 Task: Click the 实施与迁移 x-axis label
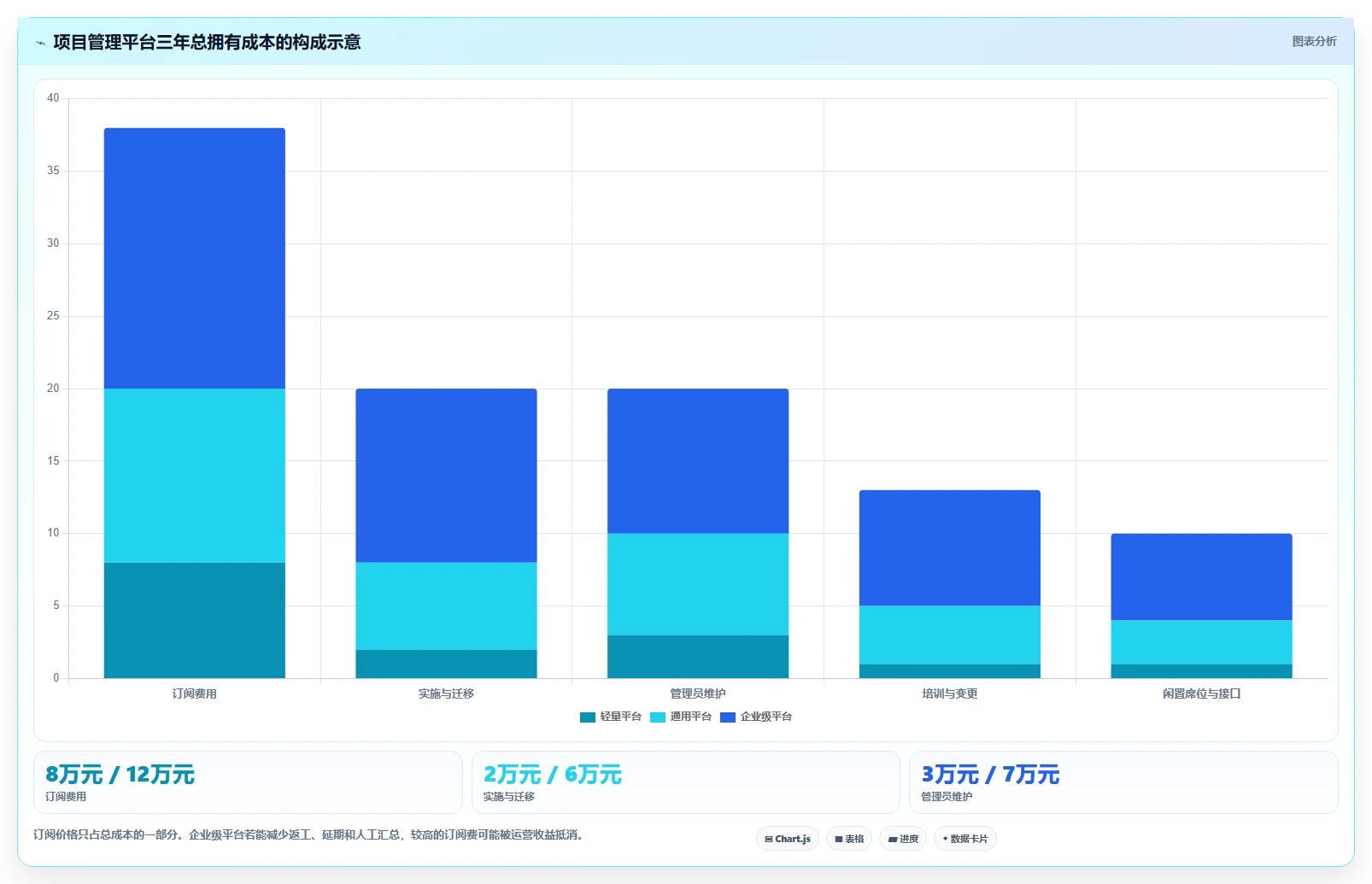tap(446, 694)
